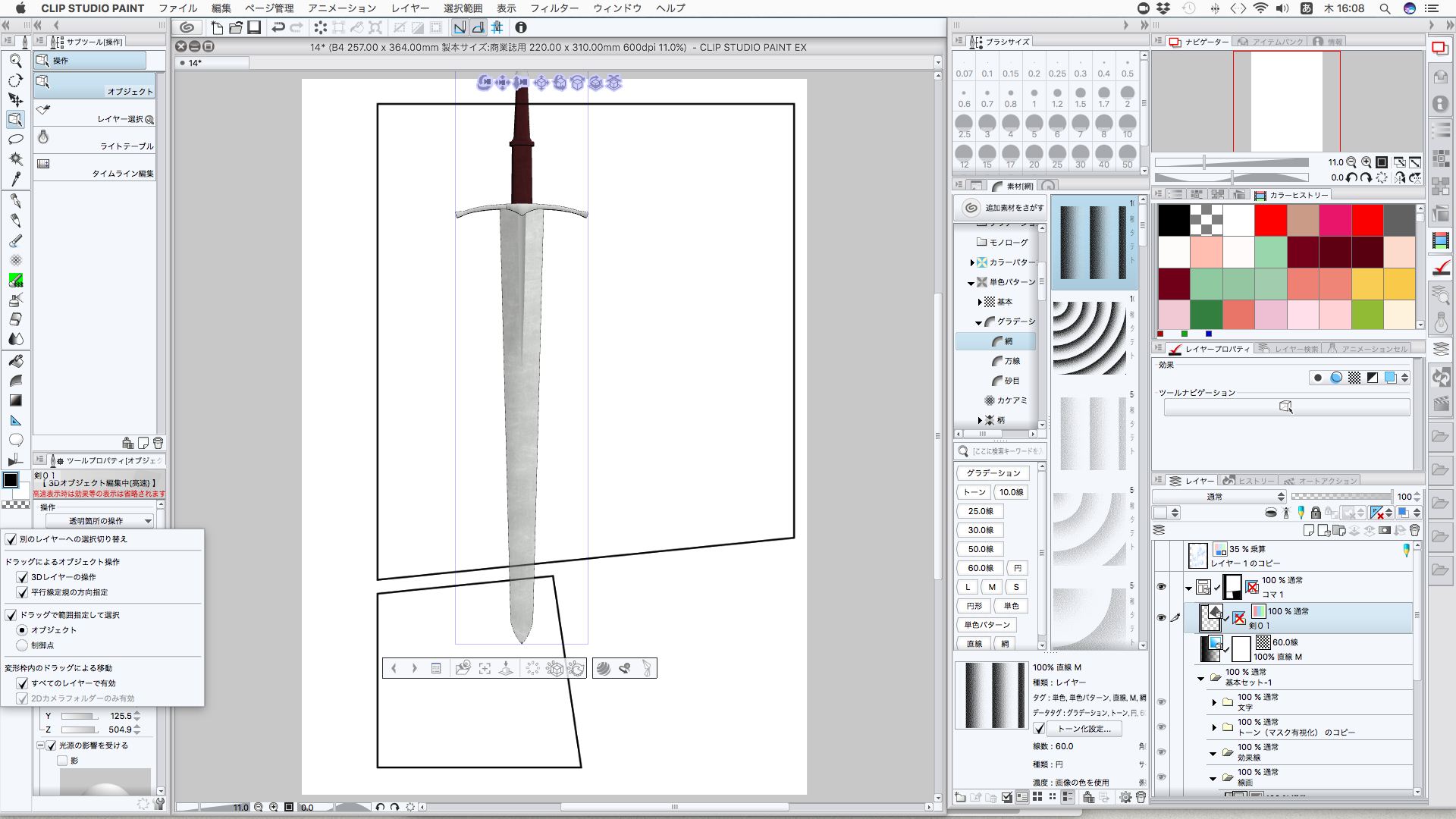Select the Zoom magnifier tool
Image resolution: width=1456 pixels, height=819 pixels.
[15, 61]
